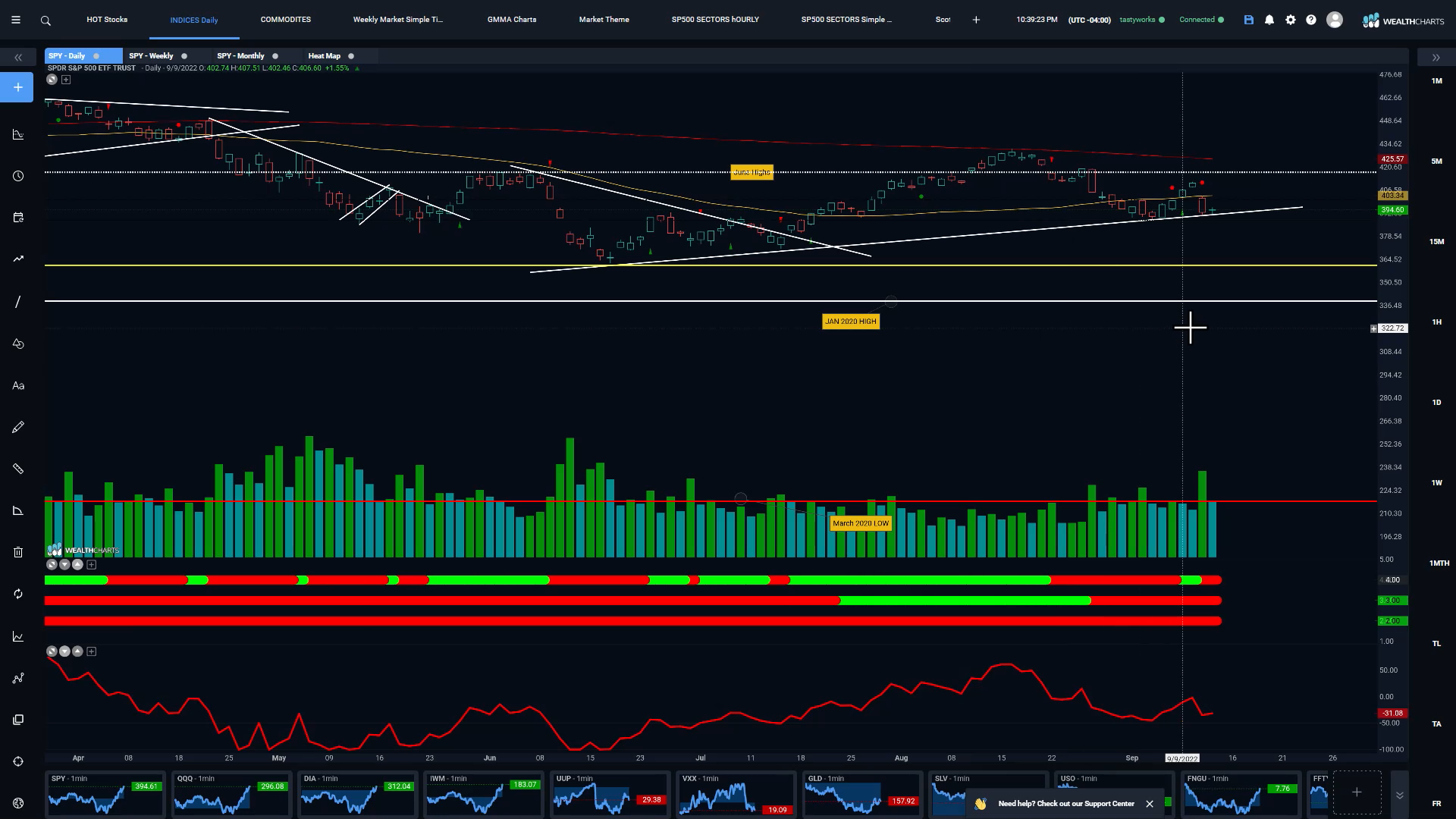Open the hamburger main menu
Viewport: 1456px width, 819px height.
(x=16, y=20)
